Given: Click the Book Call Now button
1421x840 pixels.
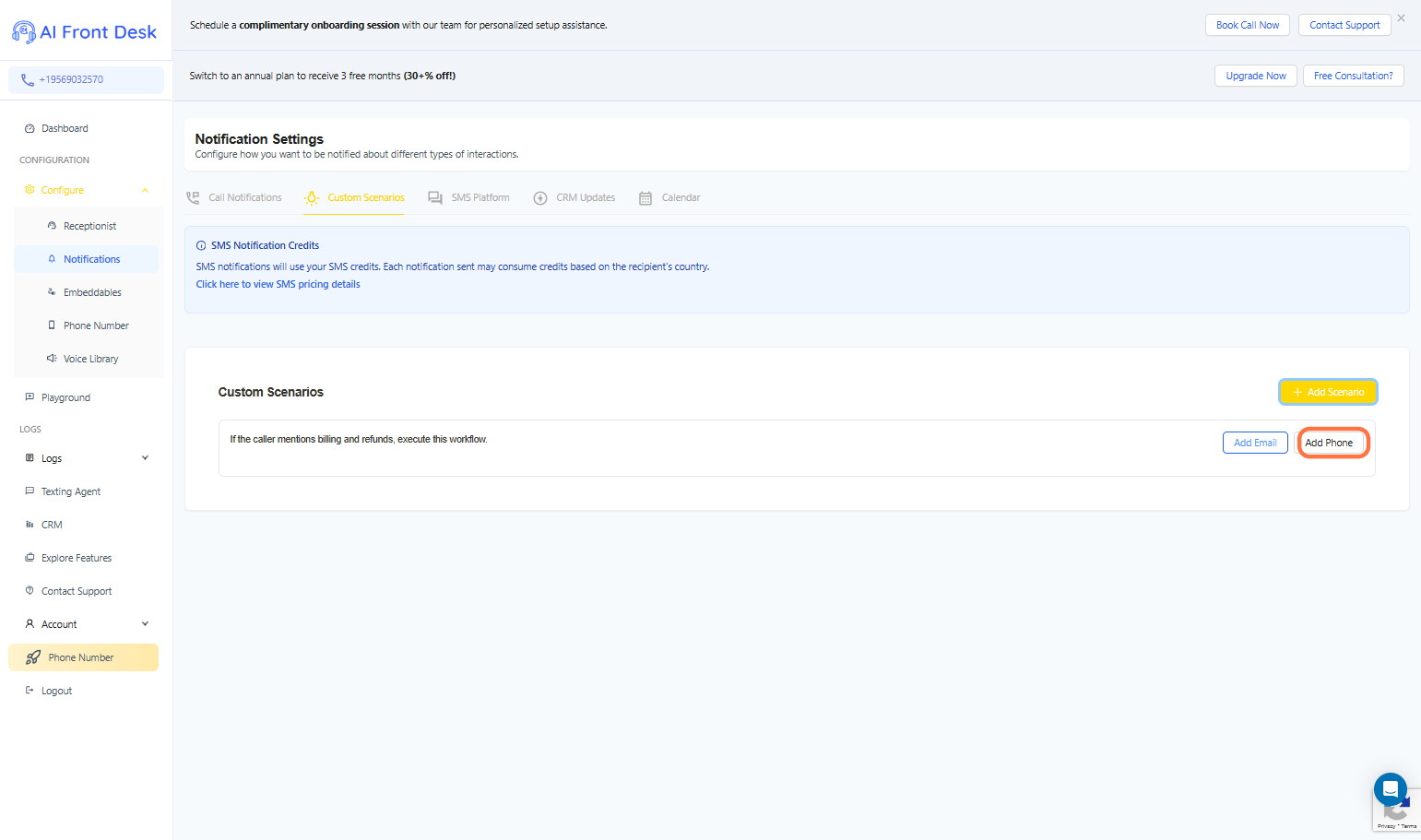Looking at the screenshot, I should 1247,25.
